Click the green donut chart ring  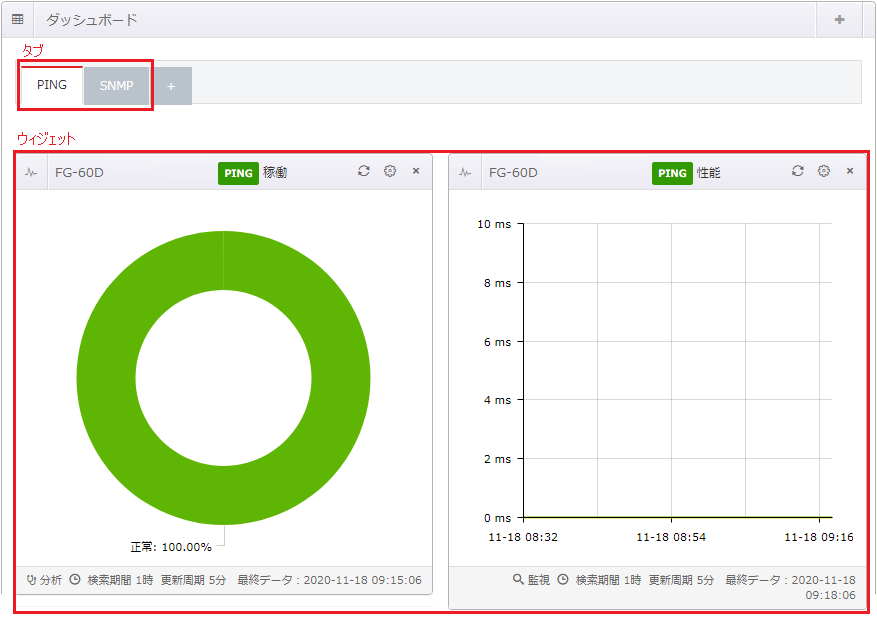[x=106, y=378]
